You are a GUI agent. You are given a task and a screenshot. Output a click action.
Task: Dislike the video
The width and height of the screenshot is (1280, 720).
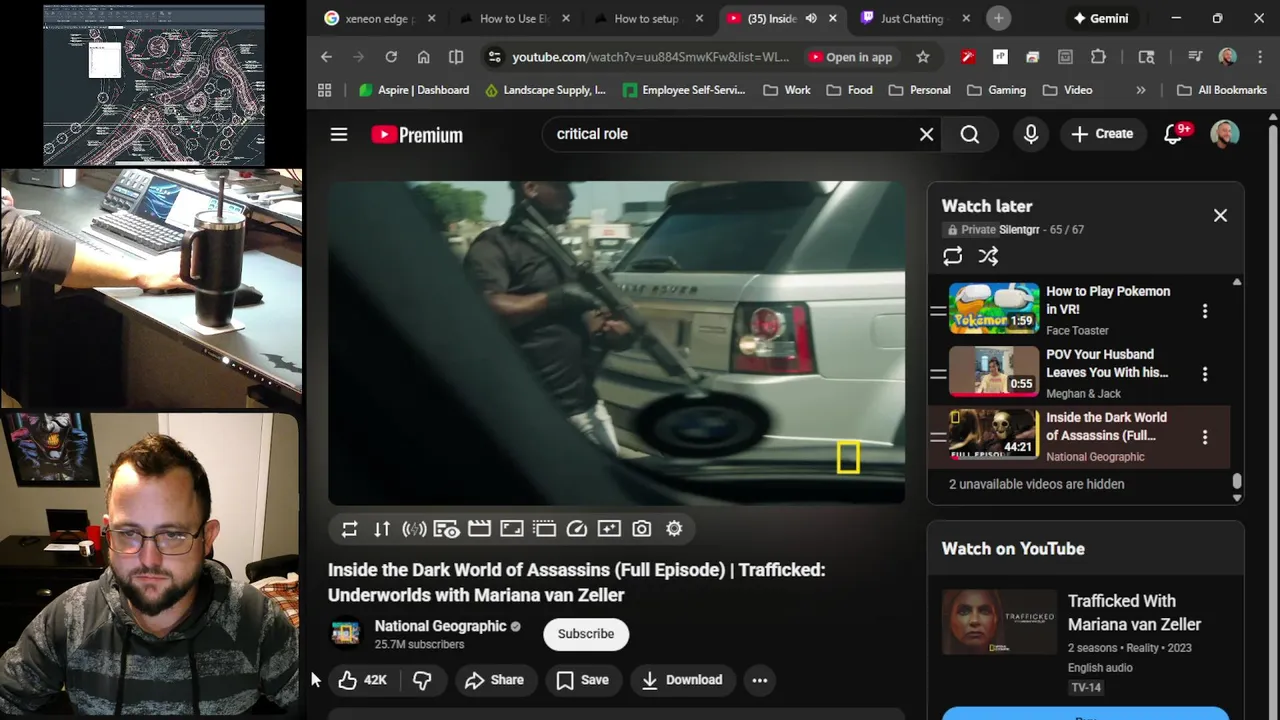423,680
